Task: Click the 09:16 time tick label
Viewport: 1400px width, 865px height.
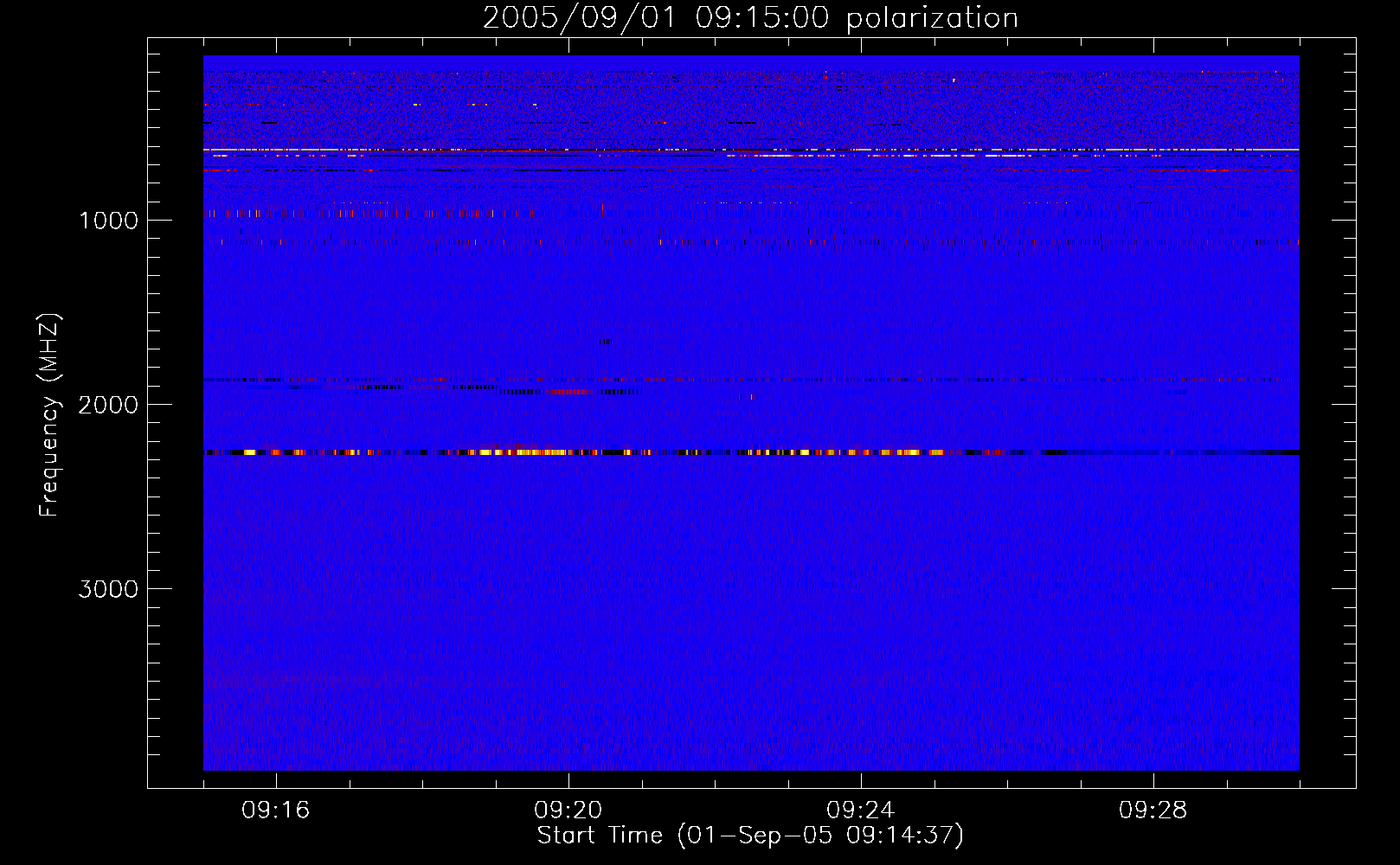Action: tap(276, 811)
